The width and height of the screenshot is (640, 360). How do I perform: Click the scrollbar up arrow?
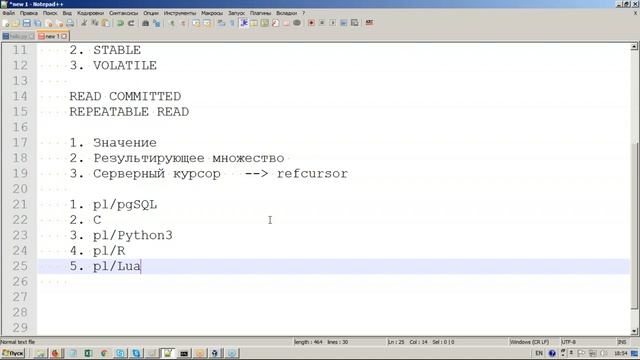coord(634,47)
